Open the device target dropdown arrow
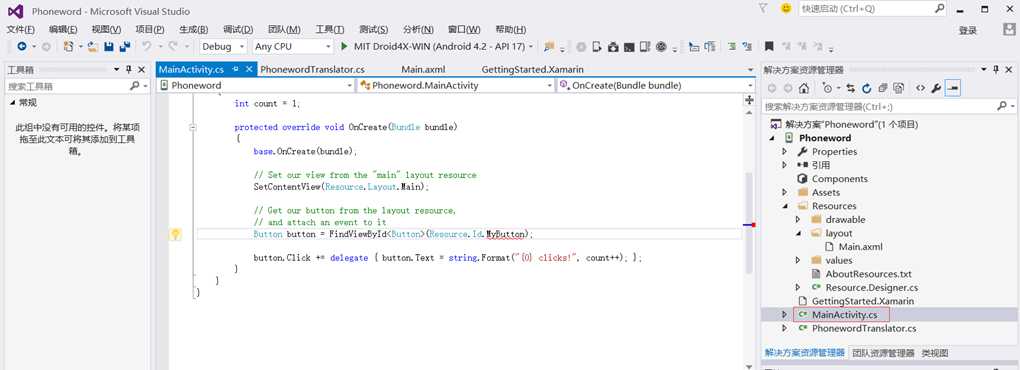Image resolution: width=1020 pixels, height=370 pixels. (531, 47)
